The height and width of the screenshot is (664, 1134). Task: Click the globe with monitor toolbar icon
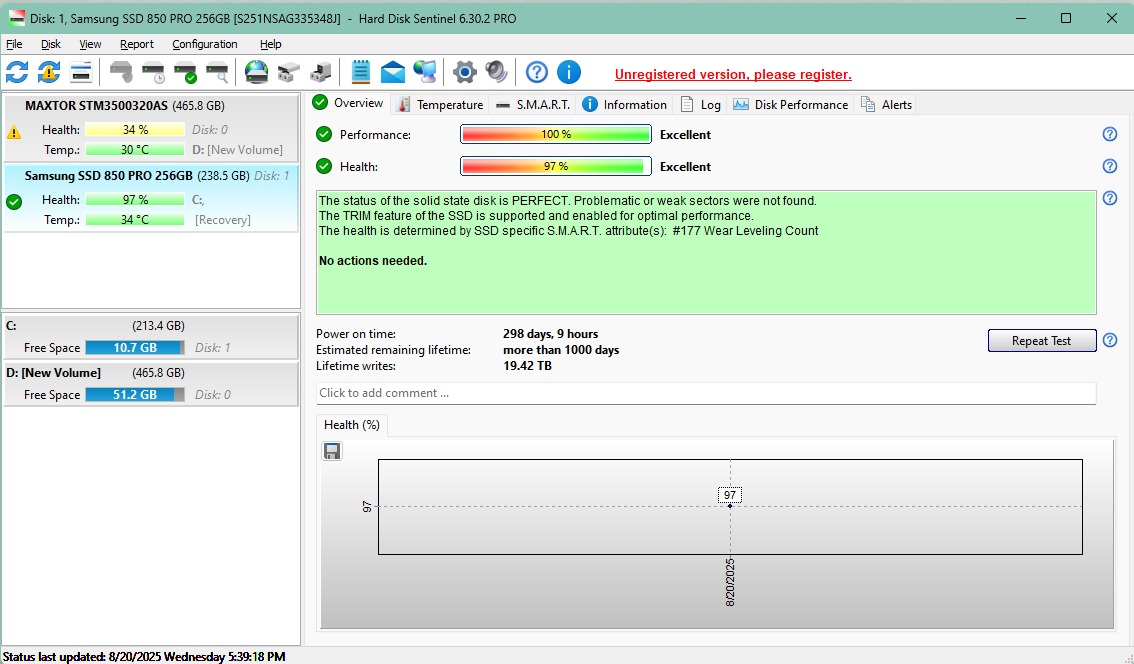point(425,72)
